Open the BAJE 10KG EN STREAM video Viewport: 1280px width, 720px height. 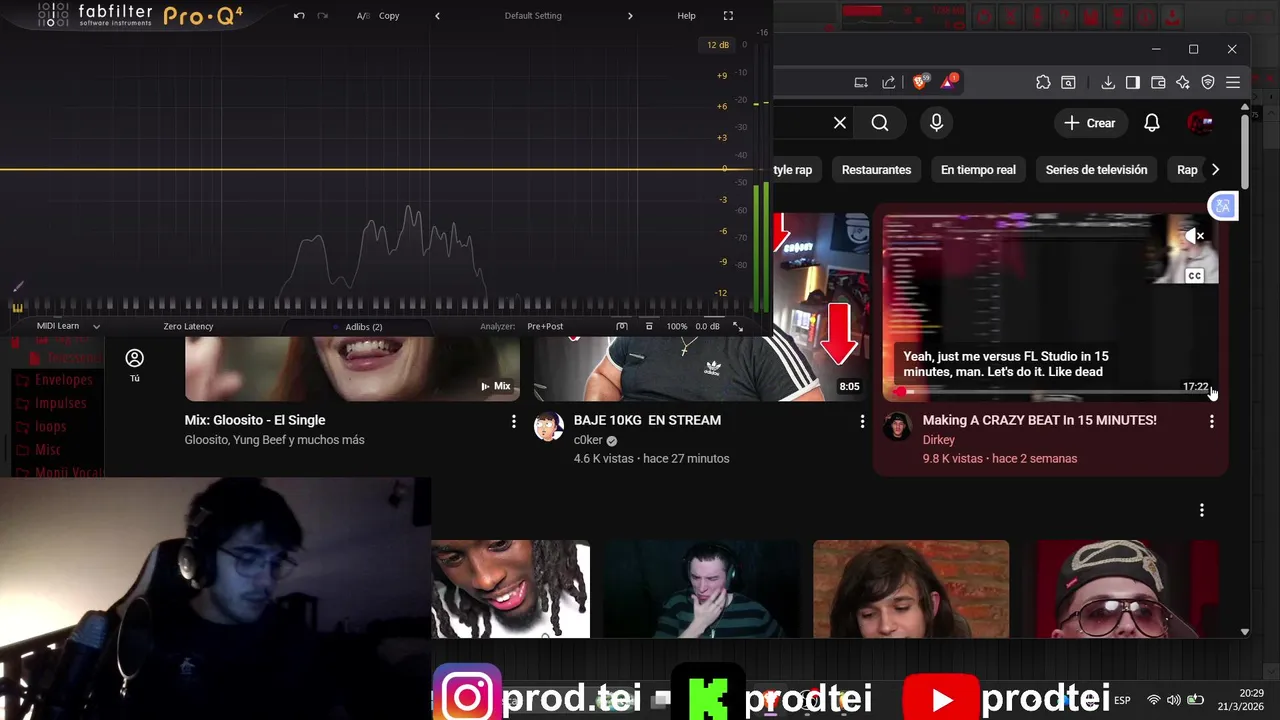point(647,420)
